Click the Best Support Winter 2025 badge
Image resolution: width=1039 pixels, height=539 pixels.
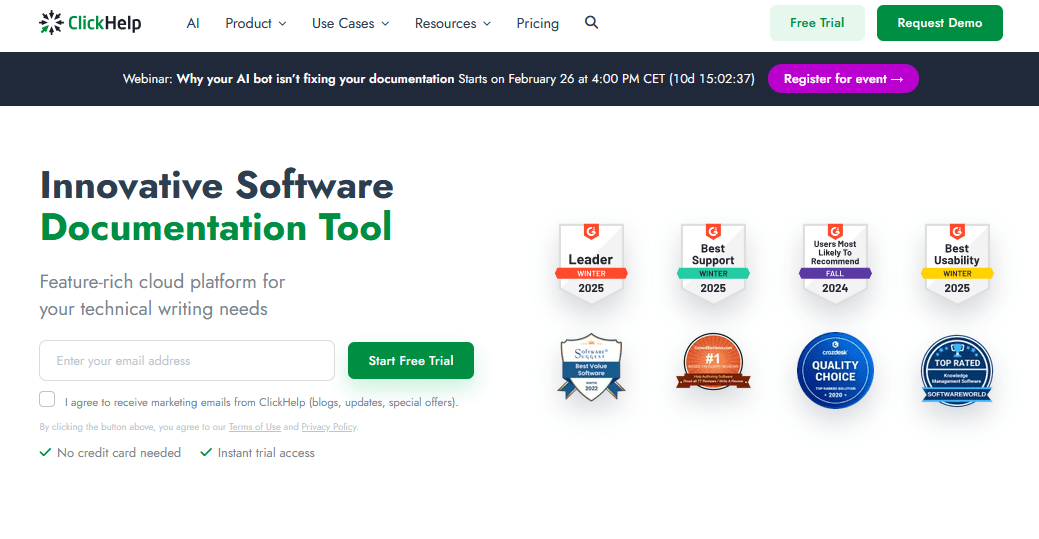point(713,263)
